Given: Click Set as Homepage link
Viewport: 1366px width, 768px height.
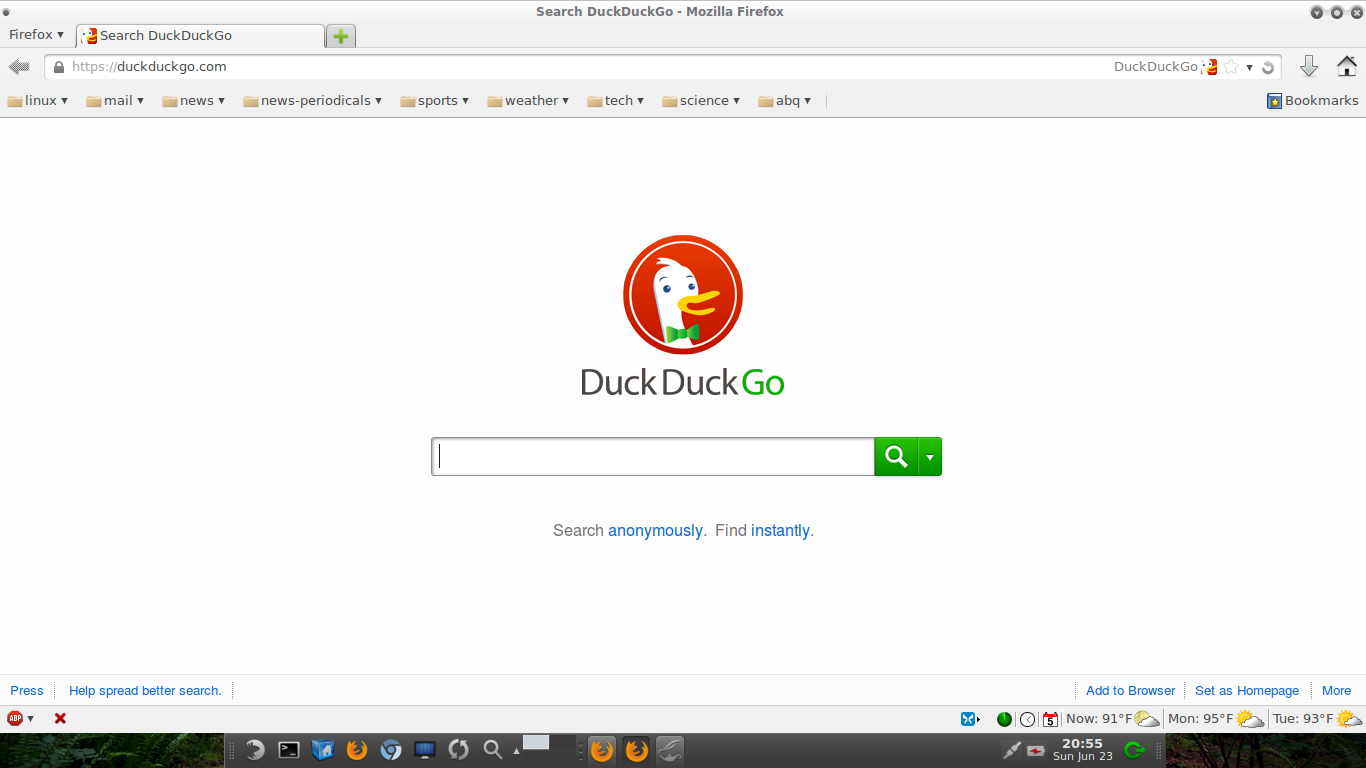Looking at the screenshot, I should 1247,691.
